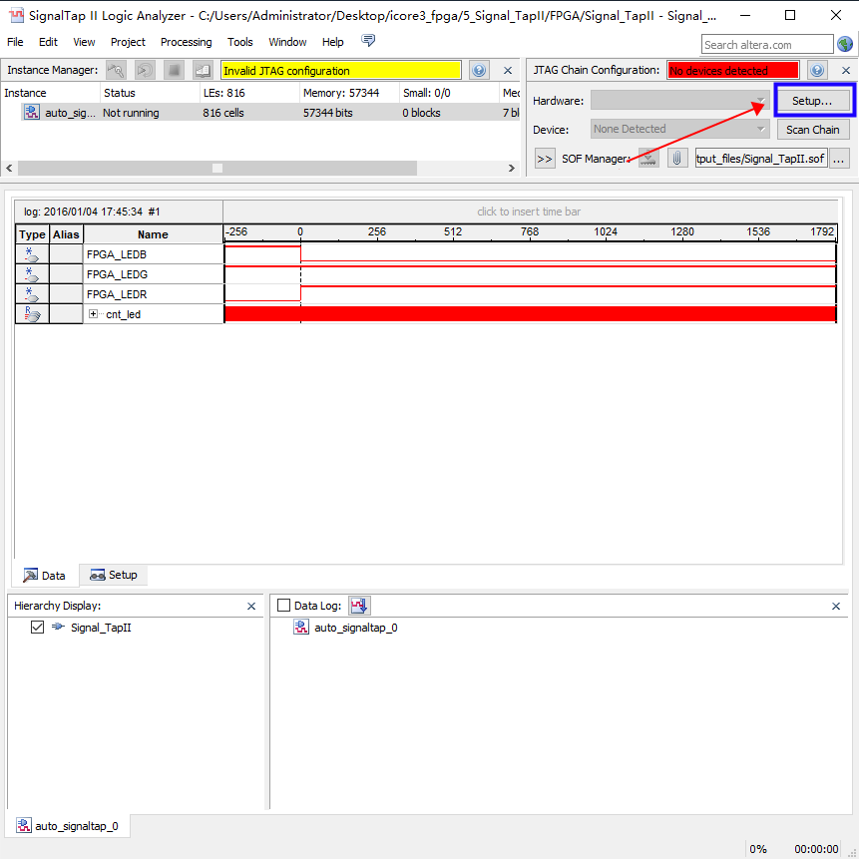859x859 pixels.
Task: Open the Window menu
Action: 287,42
